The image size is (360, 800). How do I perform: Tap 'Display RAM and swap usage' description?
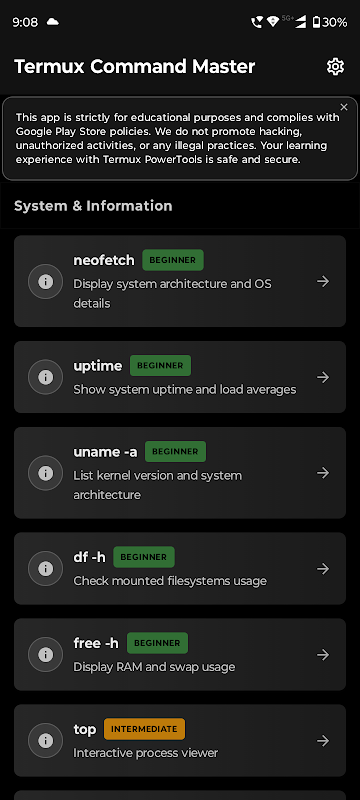tap(154, 667)
